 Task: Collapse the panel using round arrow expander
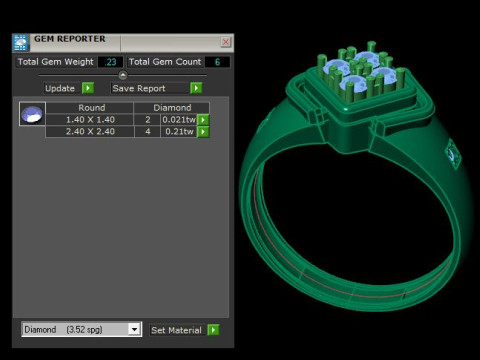tap(123, 75)
